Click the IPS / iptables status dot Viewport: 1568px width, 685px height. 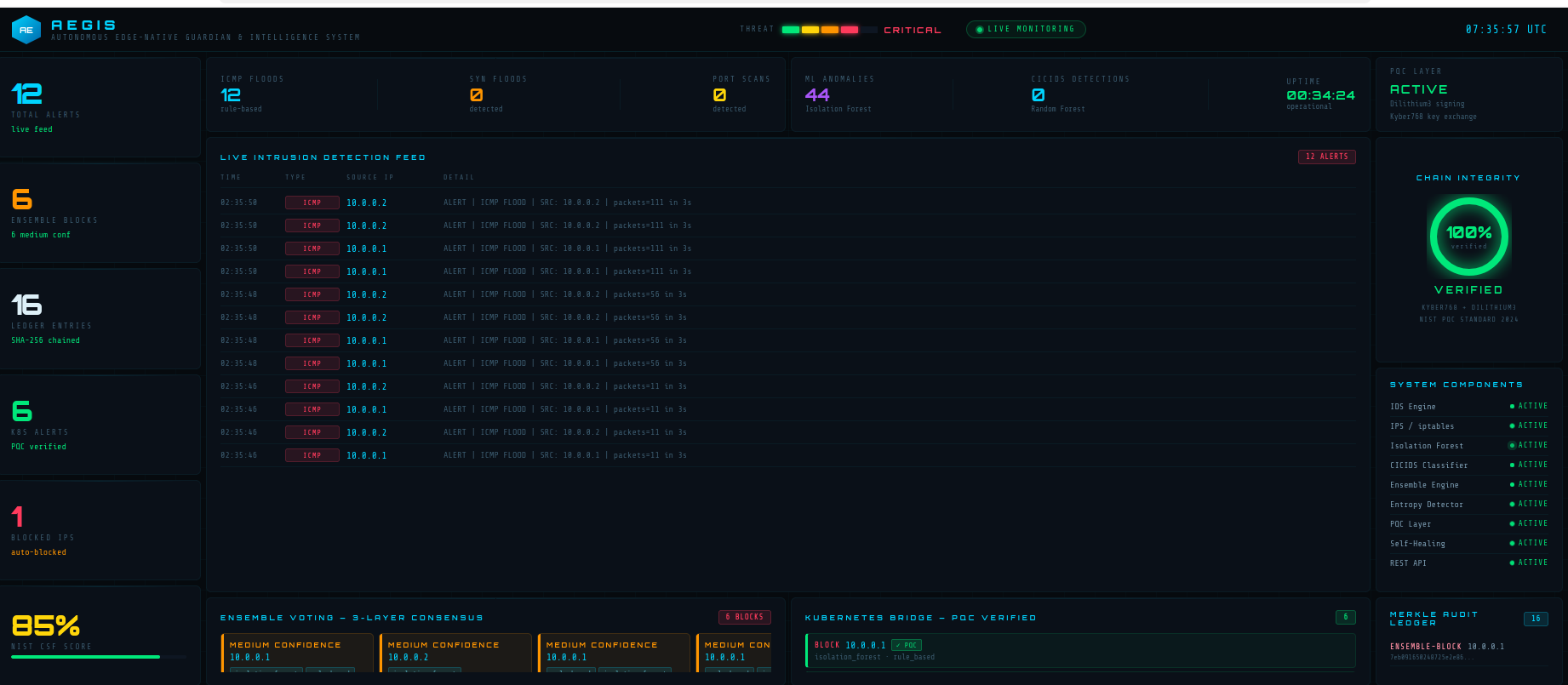pos(1512,426)
